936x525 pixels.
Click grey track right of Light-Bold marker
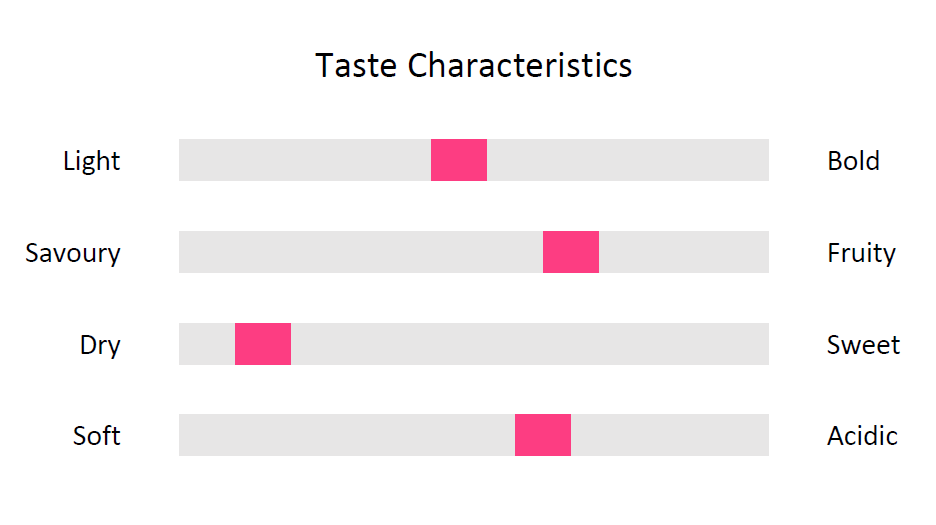coord(628,160)
